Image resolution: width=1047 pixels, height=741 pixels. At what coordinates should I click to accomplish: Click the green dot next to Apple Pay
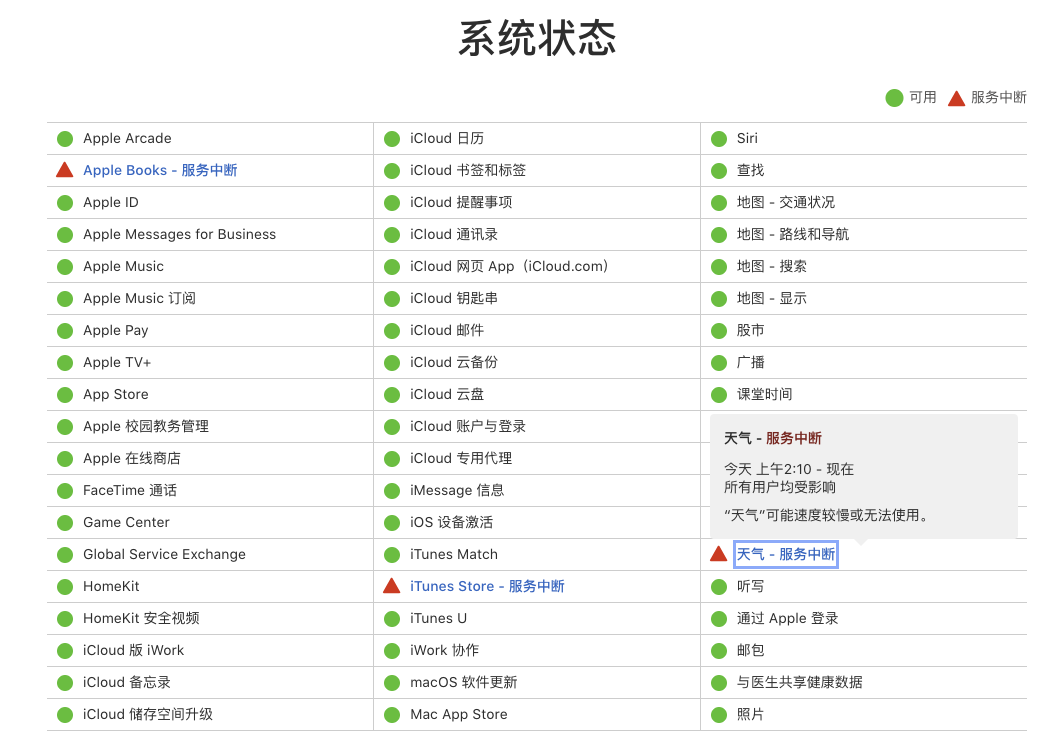pos(65,331)
